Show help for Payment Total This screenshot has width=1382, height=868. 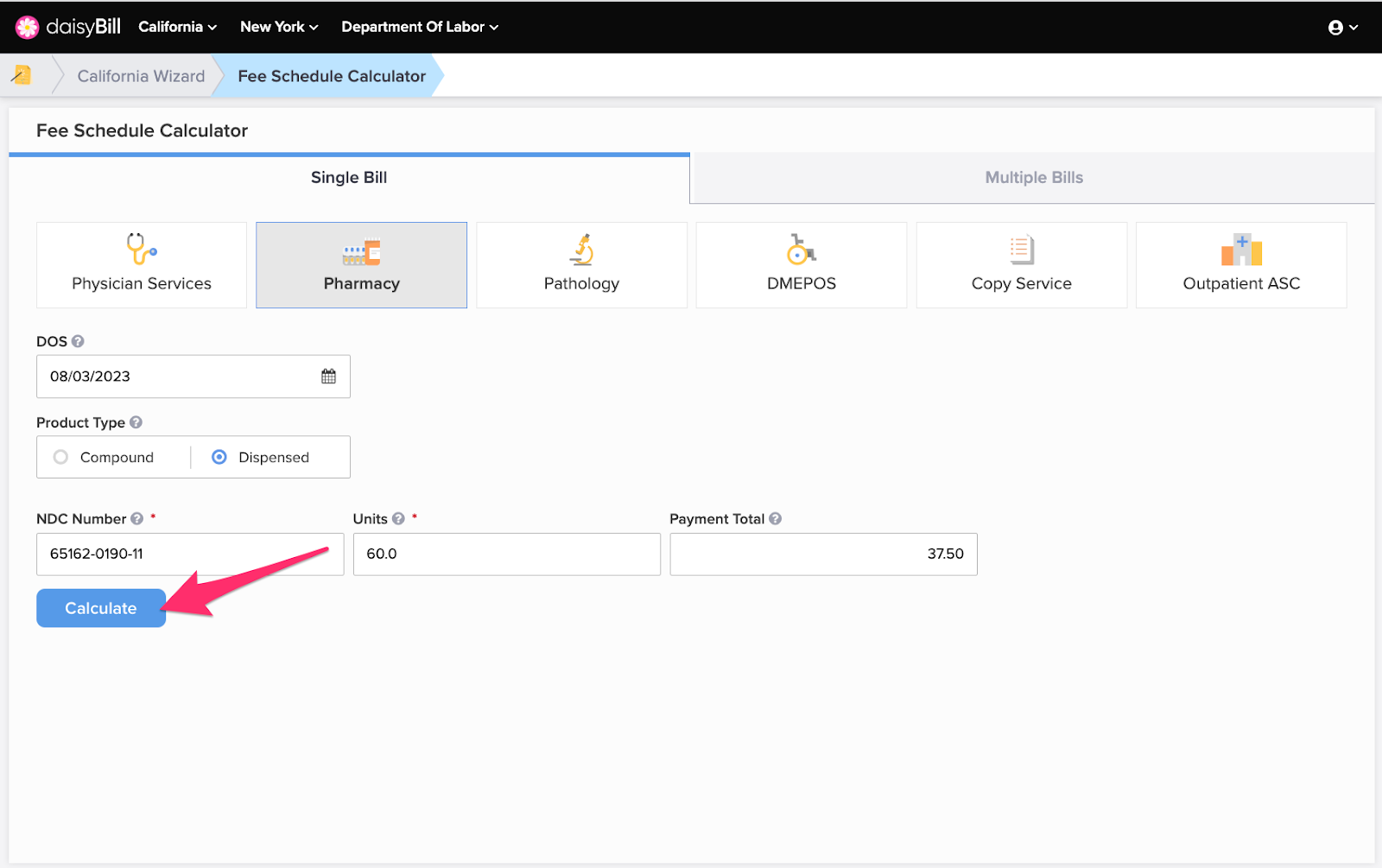coord(775,518)
